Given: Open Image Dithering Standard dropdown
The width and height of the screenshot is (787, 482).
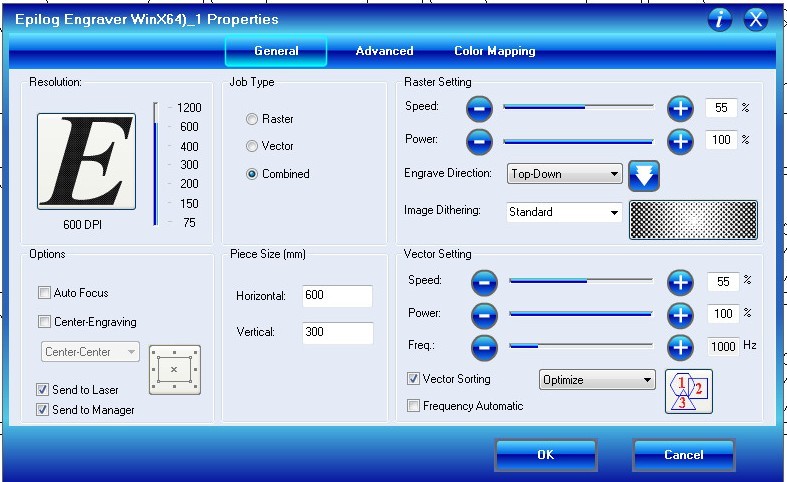Looking at the screenshot, I should click(565, 212).
